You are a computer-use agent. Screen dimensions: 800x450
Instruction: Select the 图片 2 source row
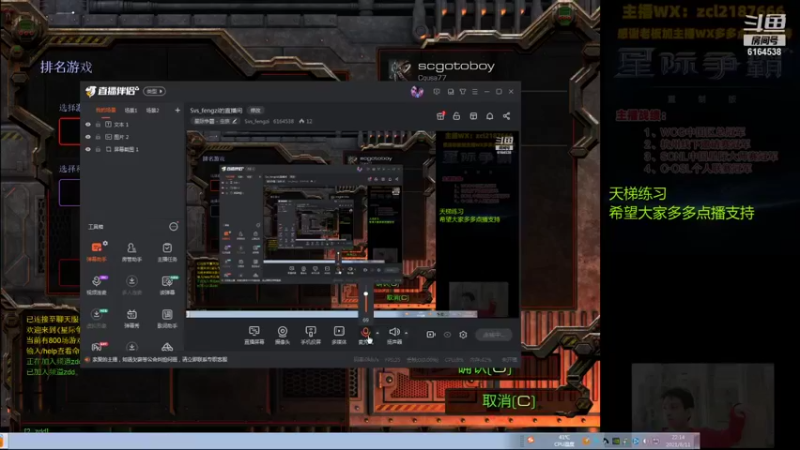click(134, 137)
